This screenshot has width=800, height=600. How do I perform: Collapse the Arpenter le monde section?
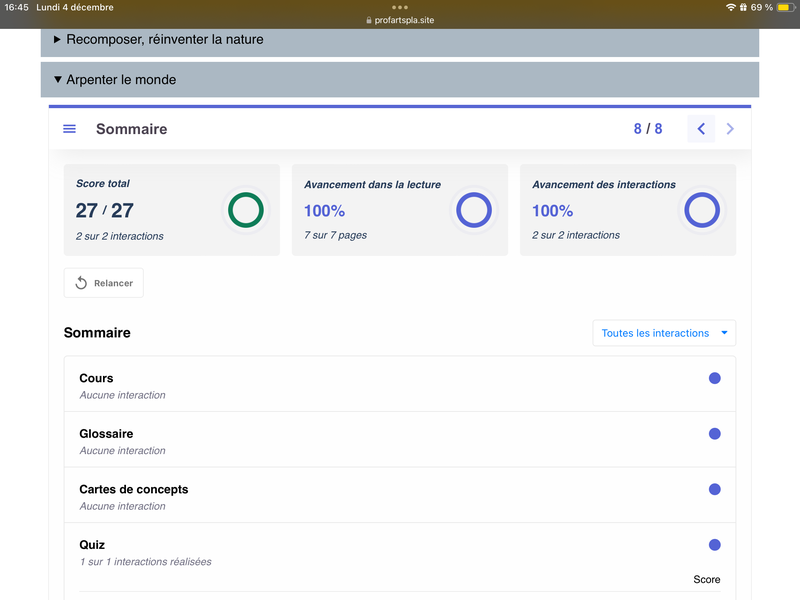coord(121,80)
